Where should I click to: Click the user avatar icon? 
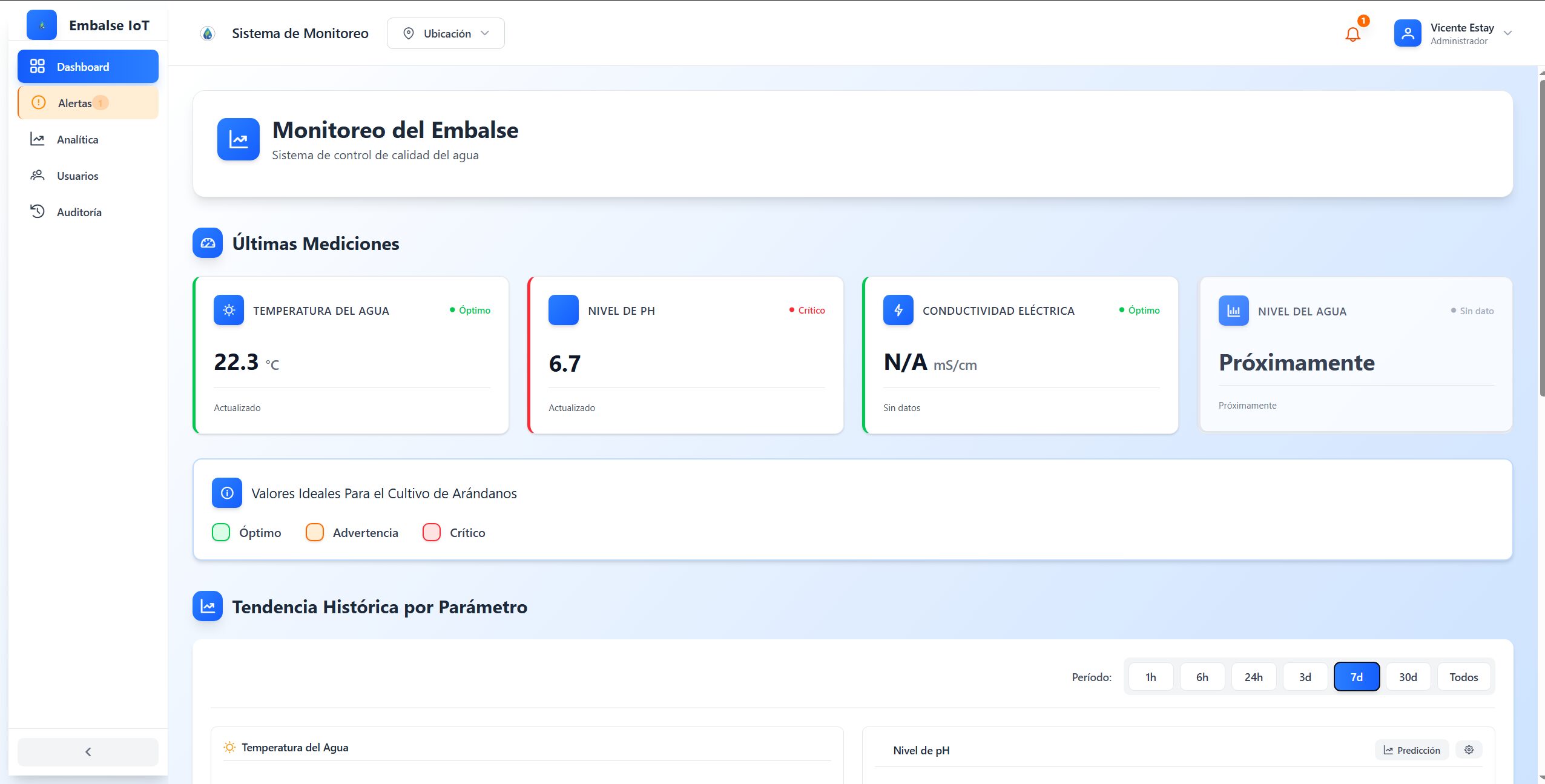[x=1408, y=33]
